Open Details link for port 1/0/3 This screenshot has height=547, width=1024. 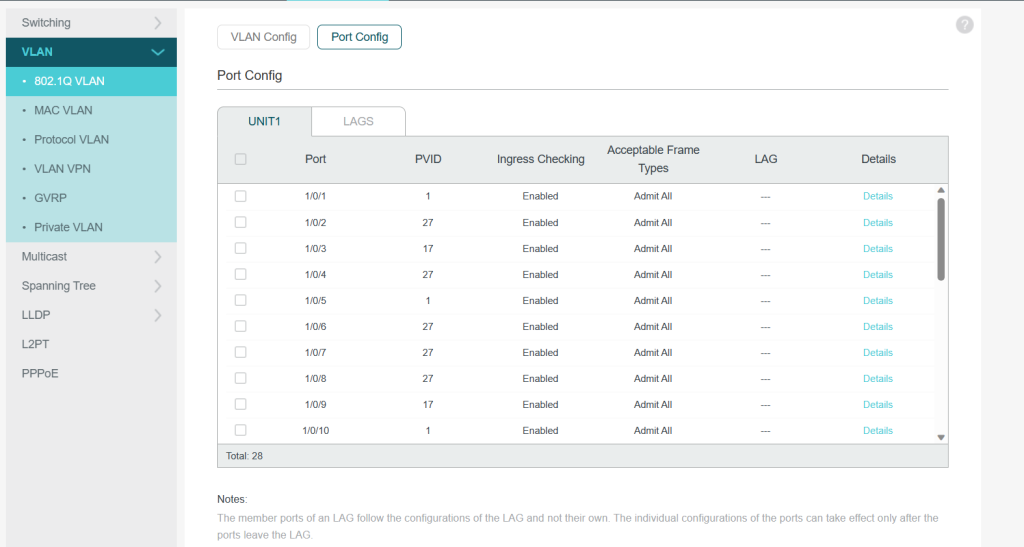(x=878, y=249)
